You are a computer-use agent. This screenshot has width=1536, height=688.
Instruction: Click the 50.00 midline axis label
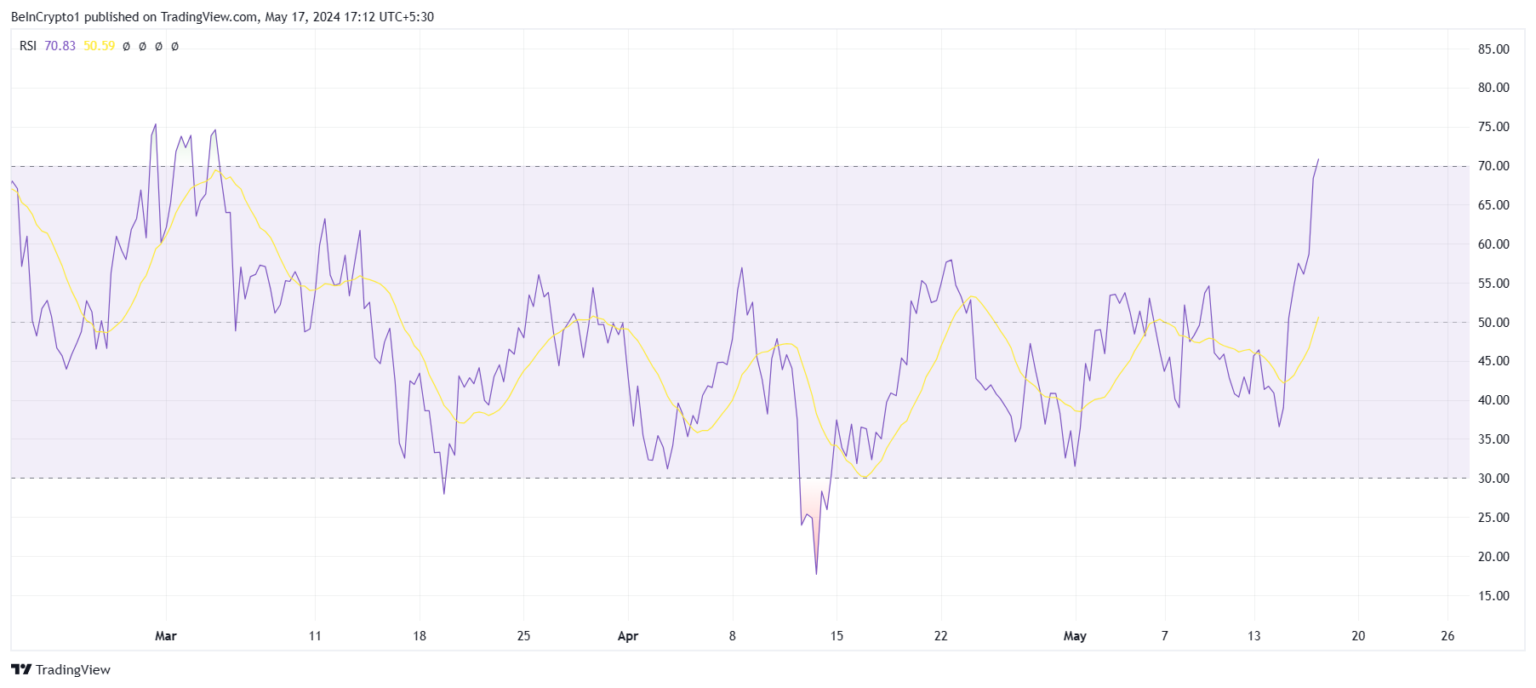click(1495, 322)
